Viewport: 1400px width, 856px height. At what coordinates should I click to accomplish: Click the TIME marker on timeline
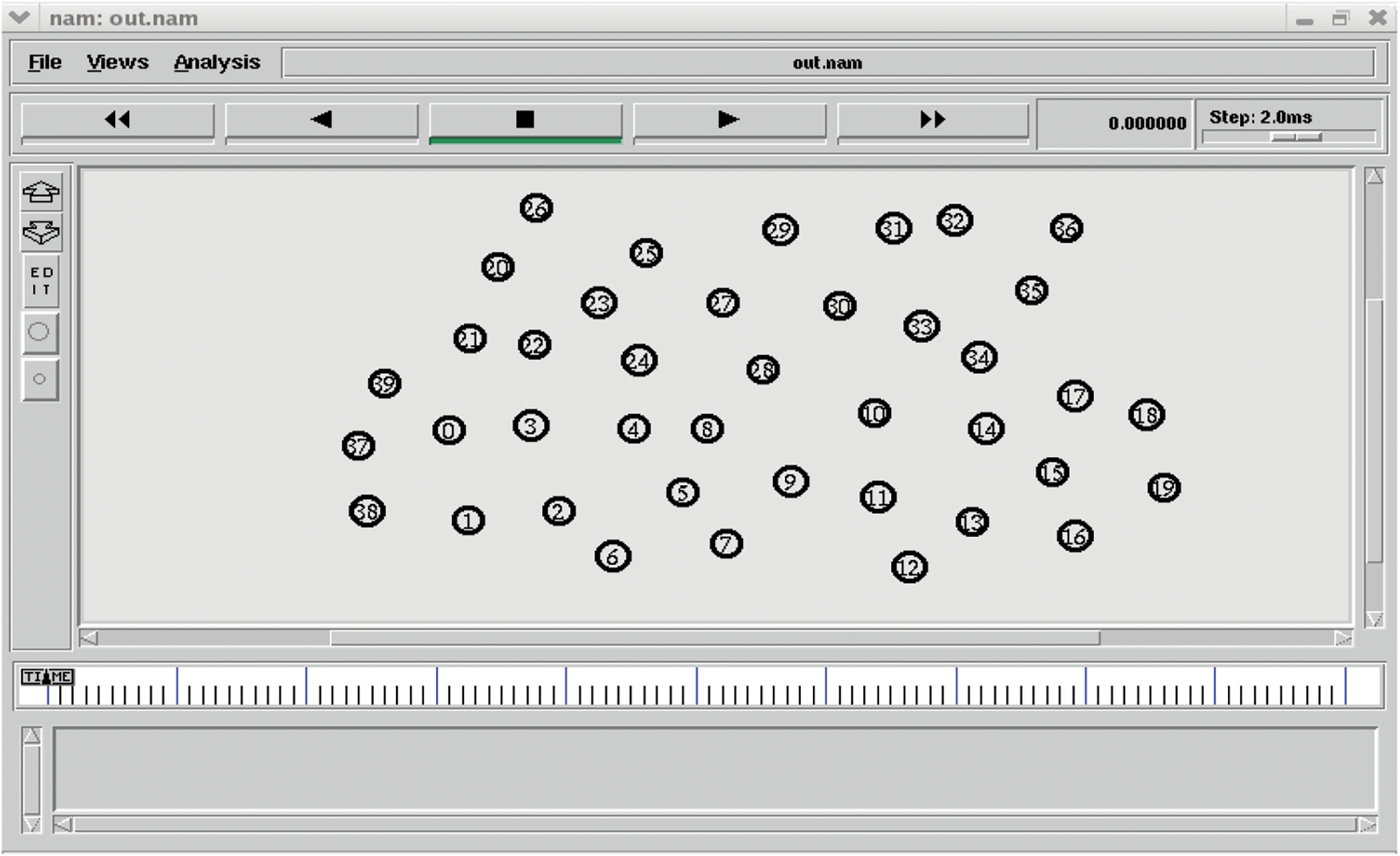(x=47, y=677)
